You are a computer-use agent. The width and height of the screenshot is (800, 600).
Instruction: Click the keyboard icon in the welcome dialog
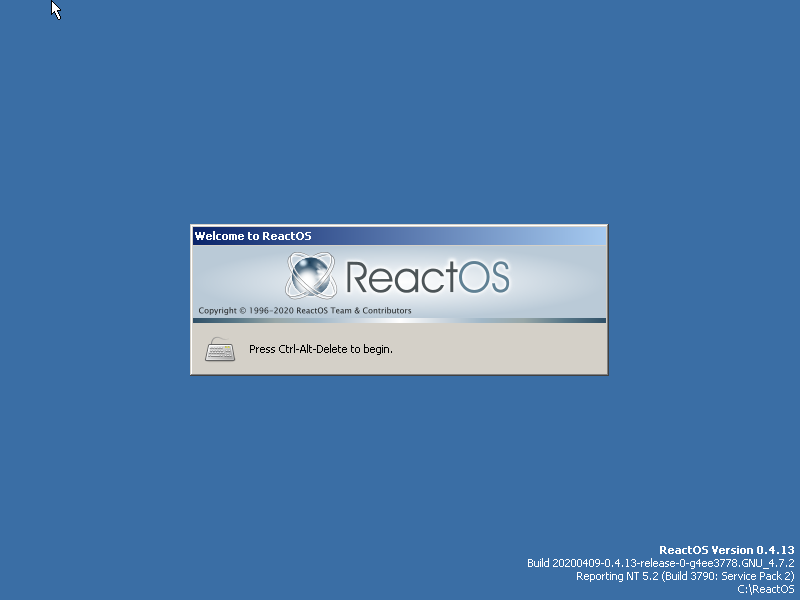tap(220, 349)
